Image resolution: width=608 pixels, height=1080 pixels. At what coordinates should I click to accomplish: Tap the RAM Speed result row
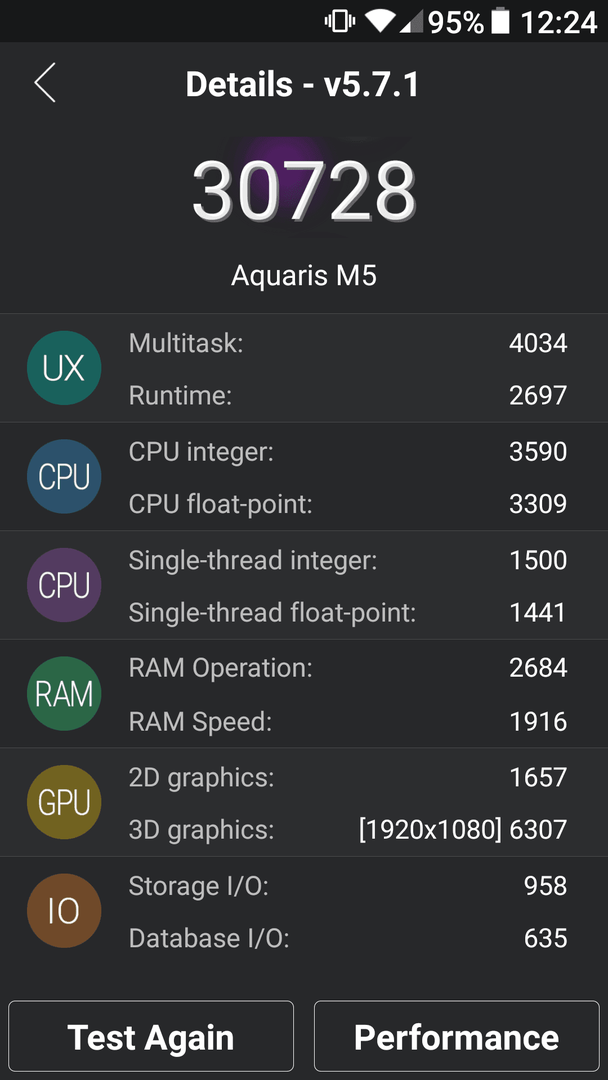point(348,721)
